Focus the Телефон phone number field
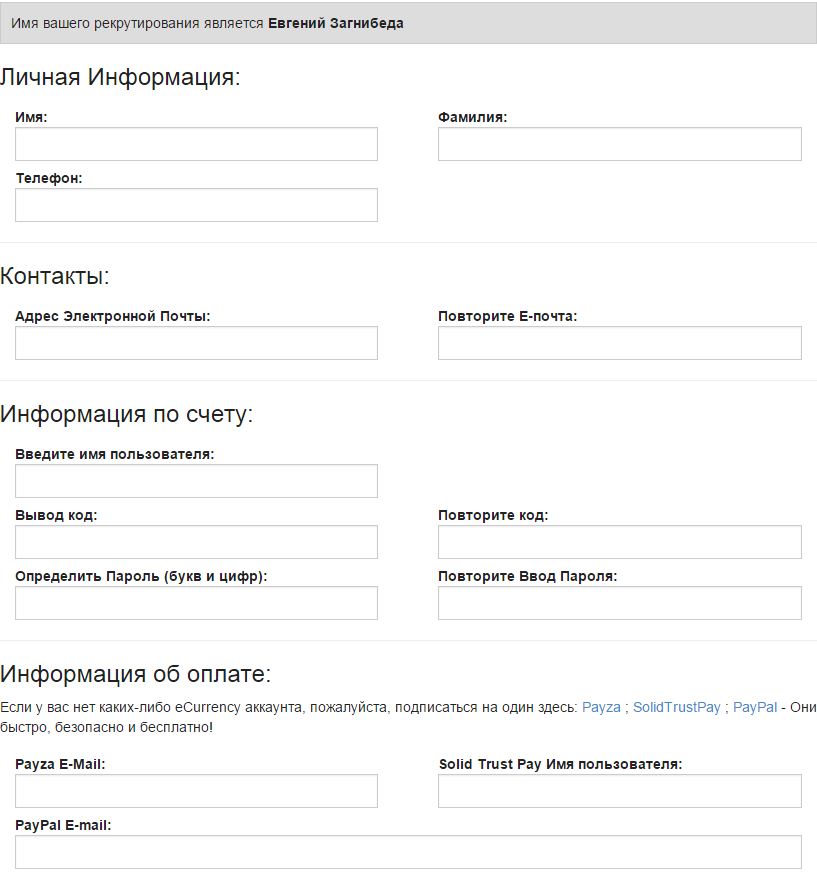 196,205
